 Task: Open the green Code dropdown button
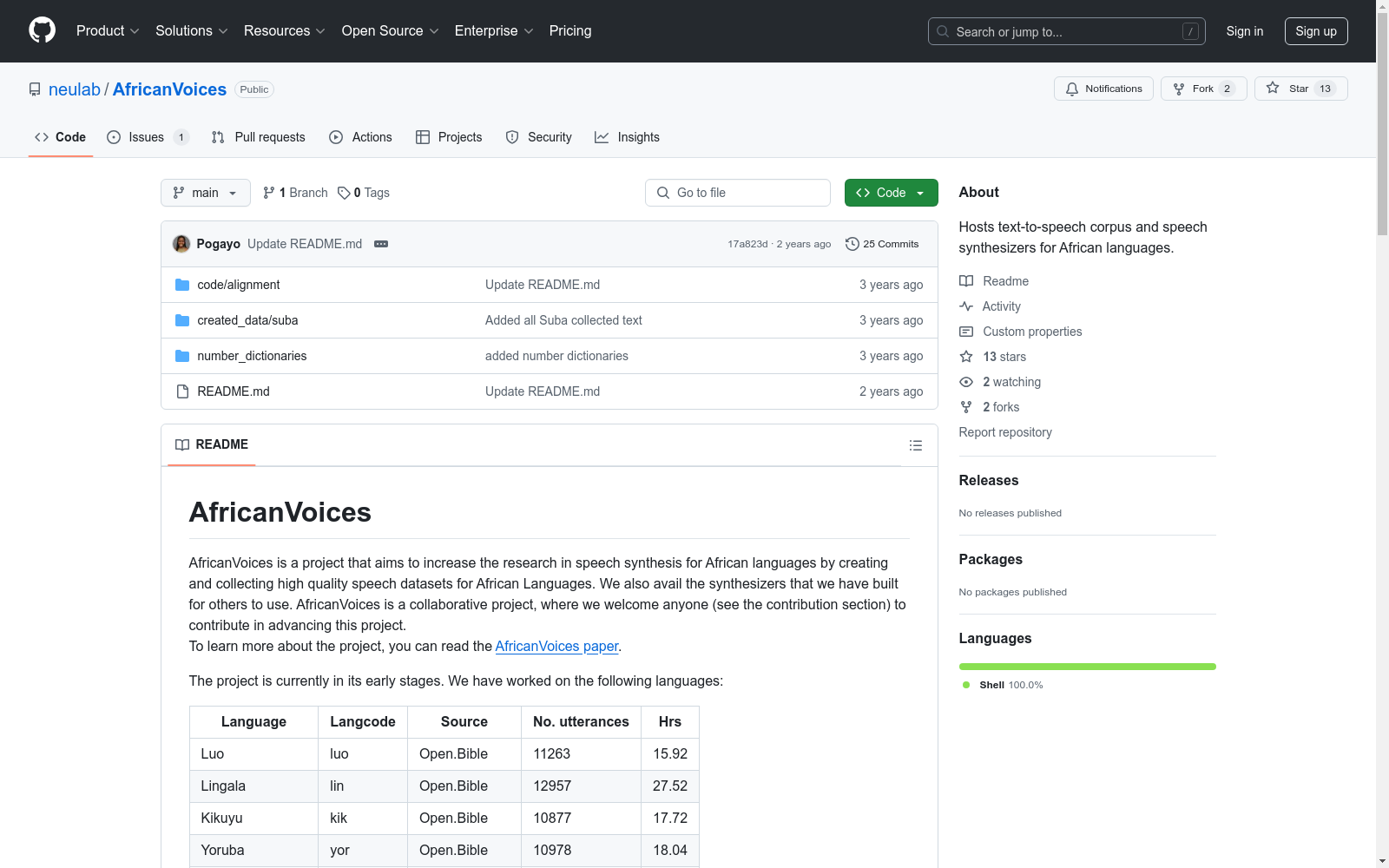point(891,193)
